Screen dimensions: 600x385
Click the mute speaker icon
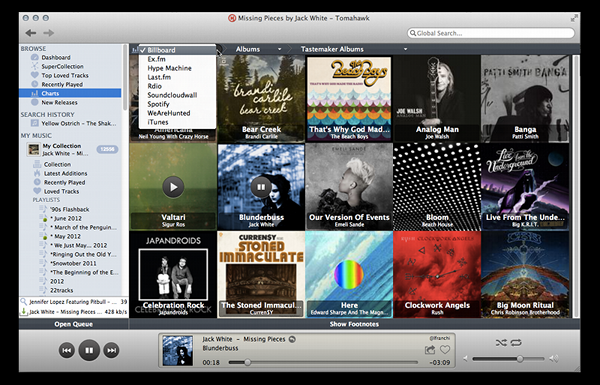point(466,359)
